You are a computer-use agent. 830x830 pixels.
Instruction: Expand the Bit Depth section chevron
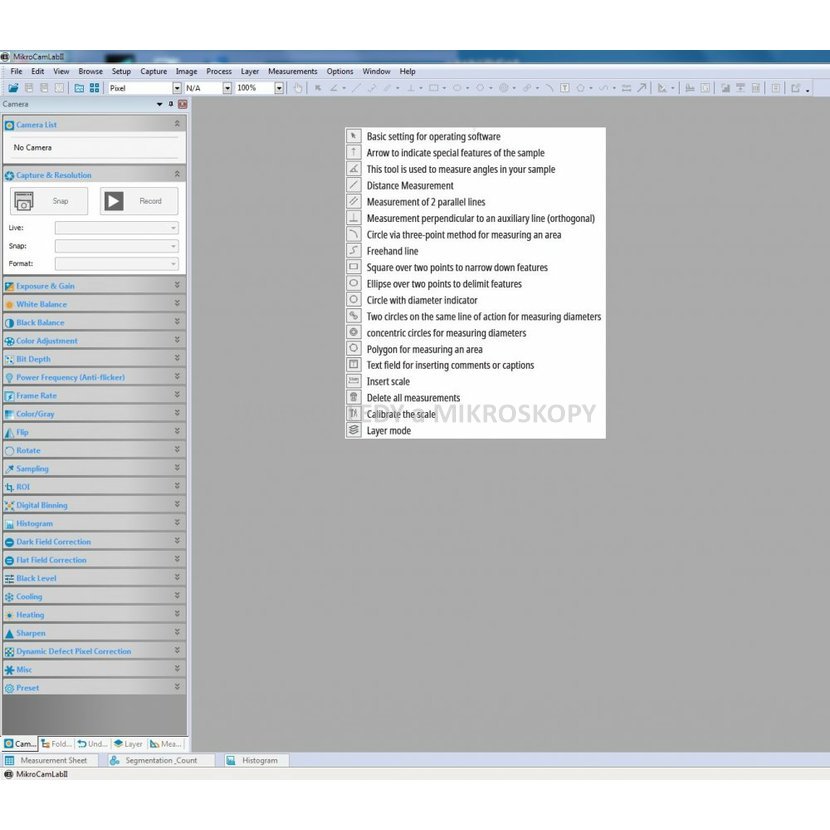[177, 358]
